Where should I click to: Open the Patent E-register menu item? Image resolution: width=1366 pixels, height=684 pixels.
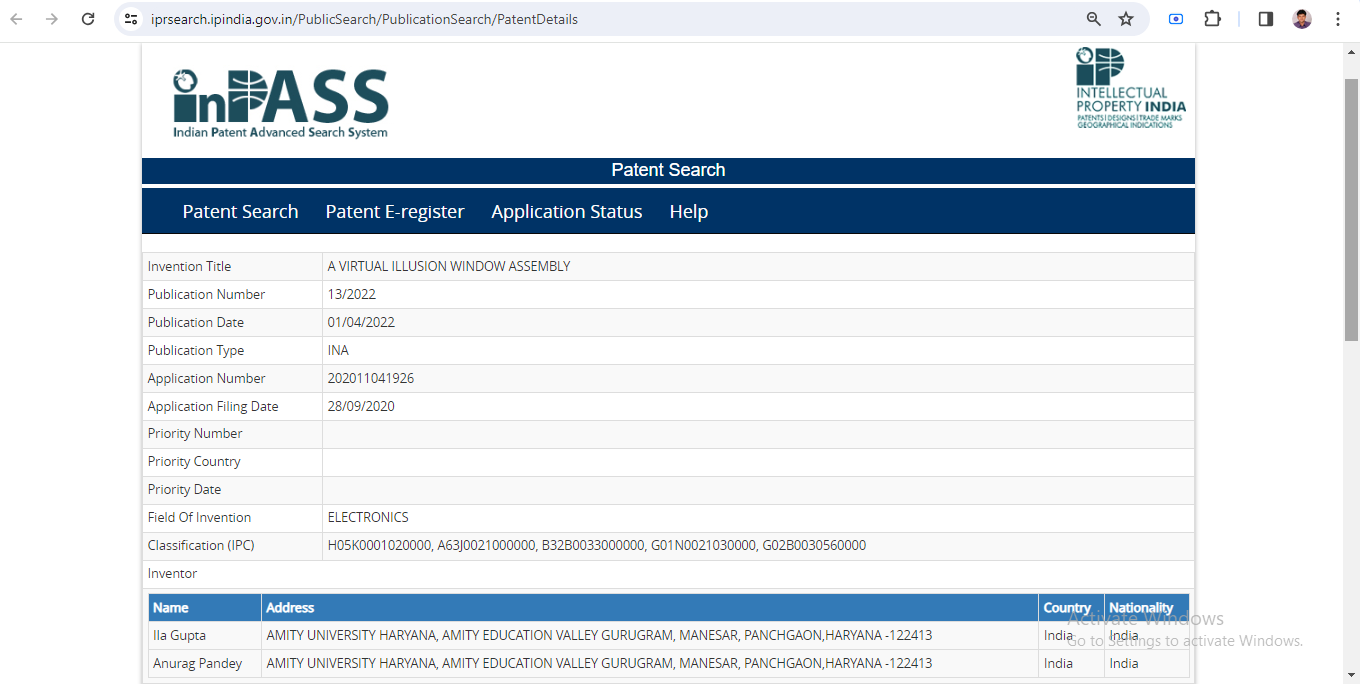[395, 212]
